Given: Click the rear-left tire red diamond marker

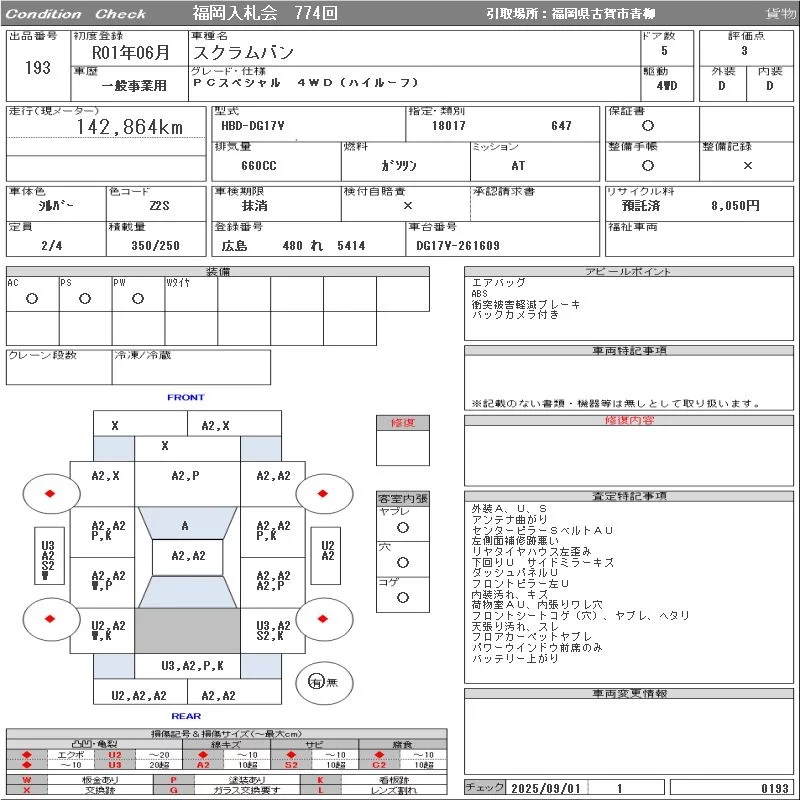Looking at the screenshot, I should point(50,619).
